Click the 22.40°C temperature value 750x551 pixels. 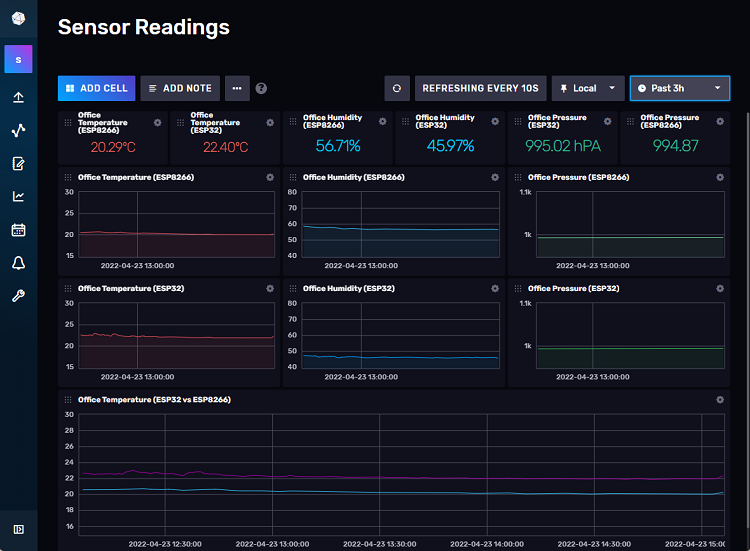(226, 147)
